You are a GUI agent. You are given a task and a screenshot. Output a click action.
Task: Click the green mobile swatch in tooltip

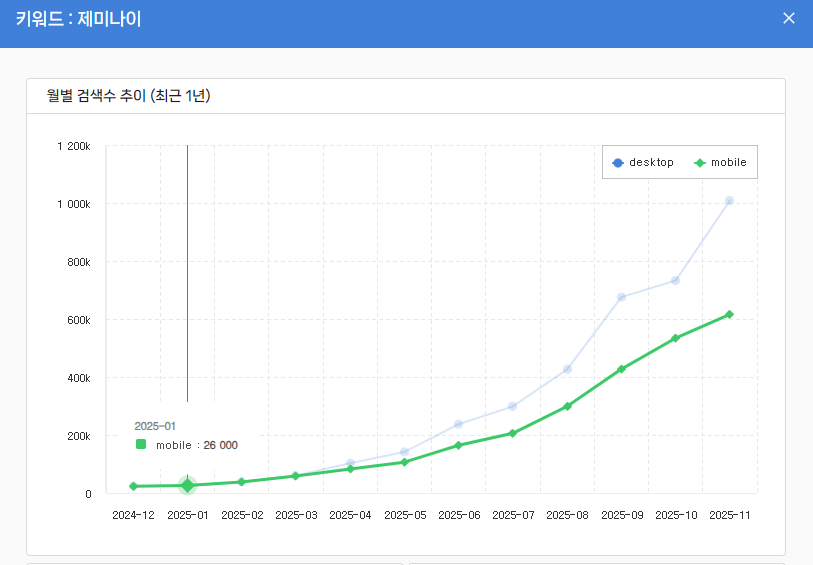[x=141, y=444]
